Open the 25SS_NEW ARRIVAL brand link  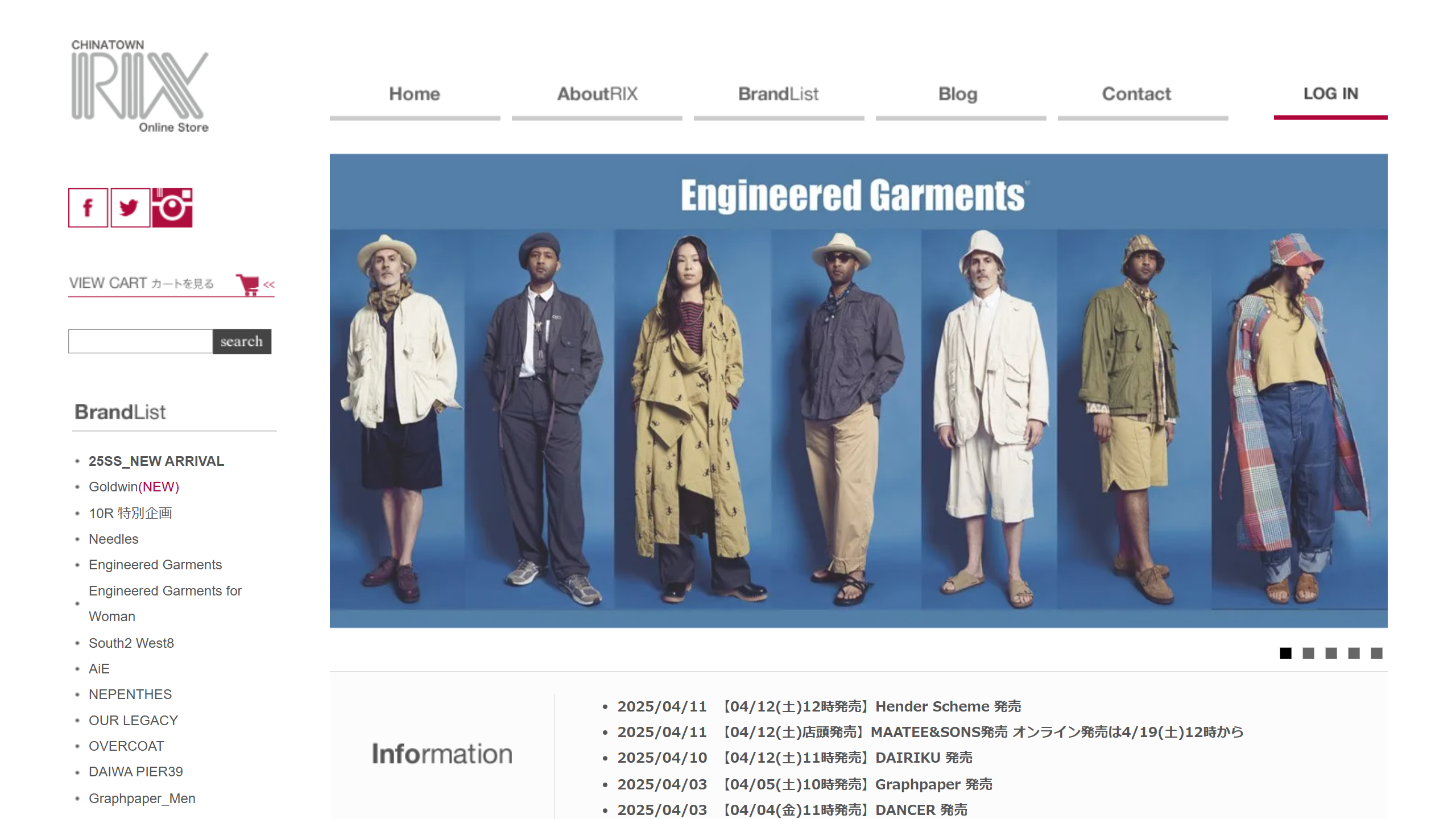tap(156, 461)
